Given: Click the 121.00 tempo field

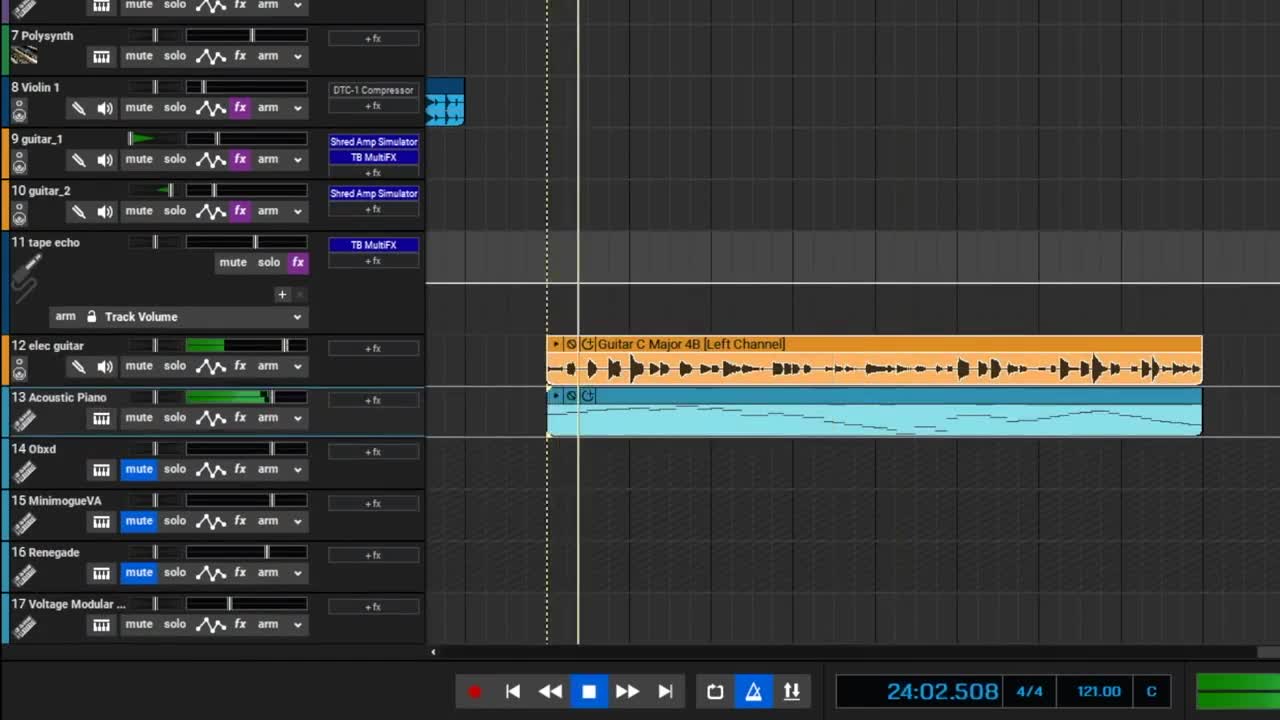Looking at the screenshot, I should point(1098,691).
